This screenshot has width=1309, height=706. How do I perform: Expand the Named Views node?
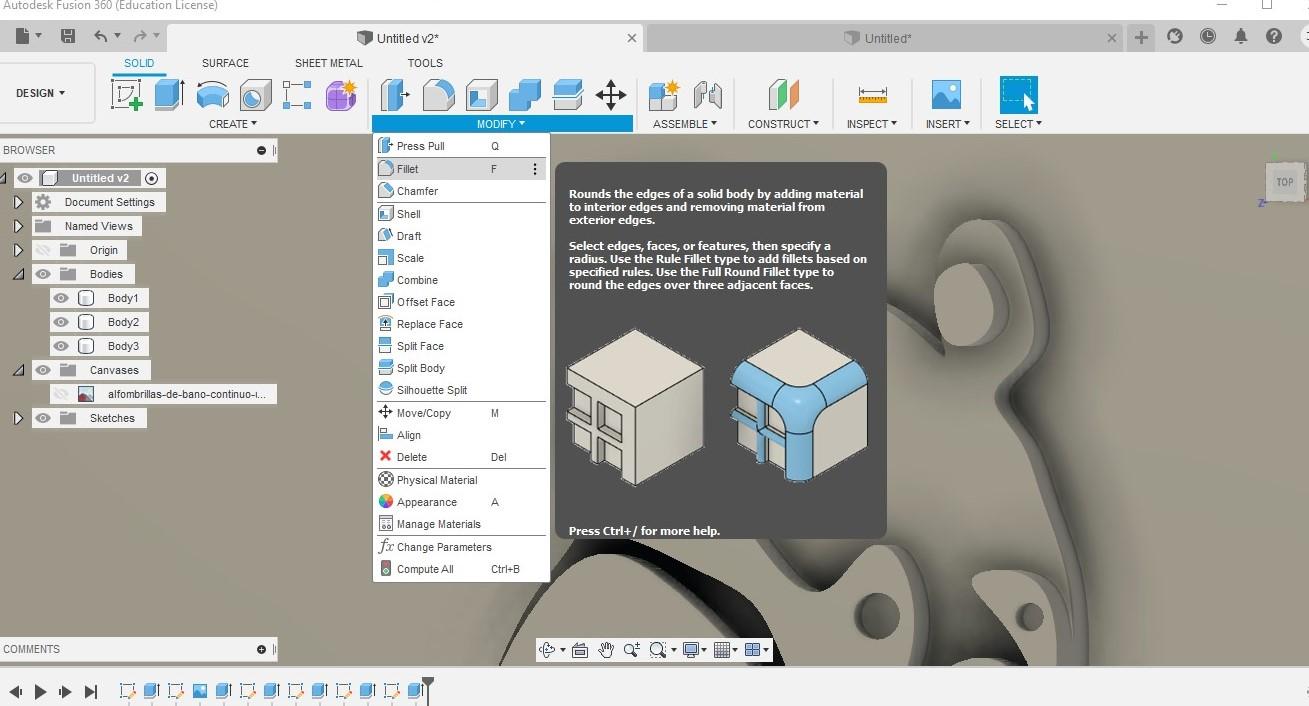coord(18,226)
